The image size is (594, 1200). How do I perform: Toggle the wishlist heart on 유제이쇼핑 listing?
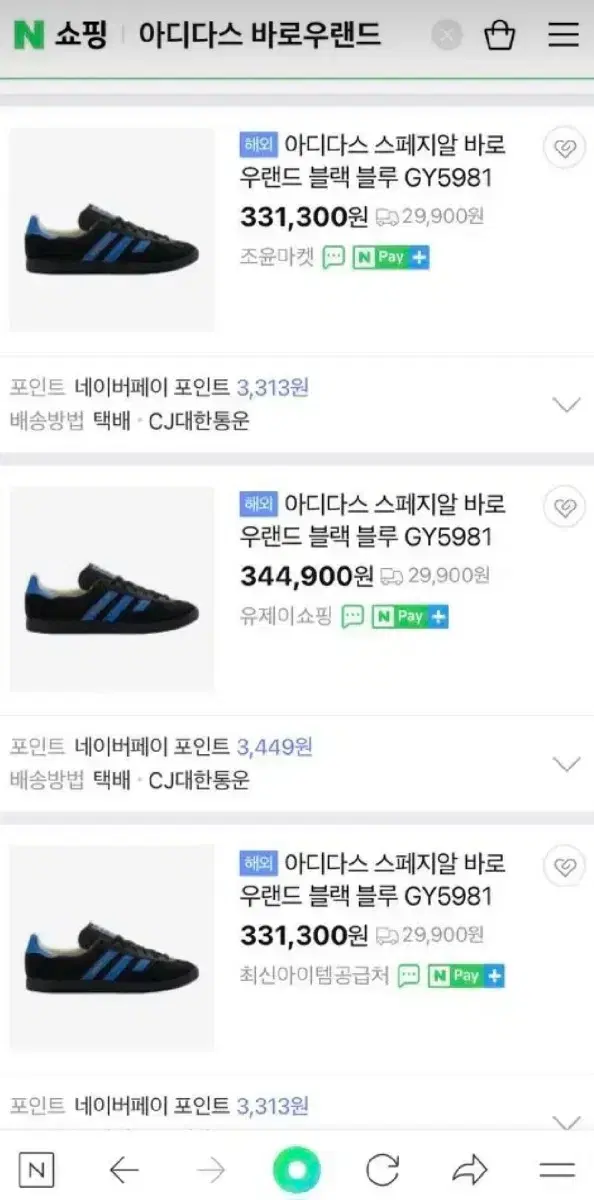(565, 507)
